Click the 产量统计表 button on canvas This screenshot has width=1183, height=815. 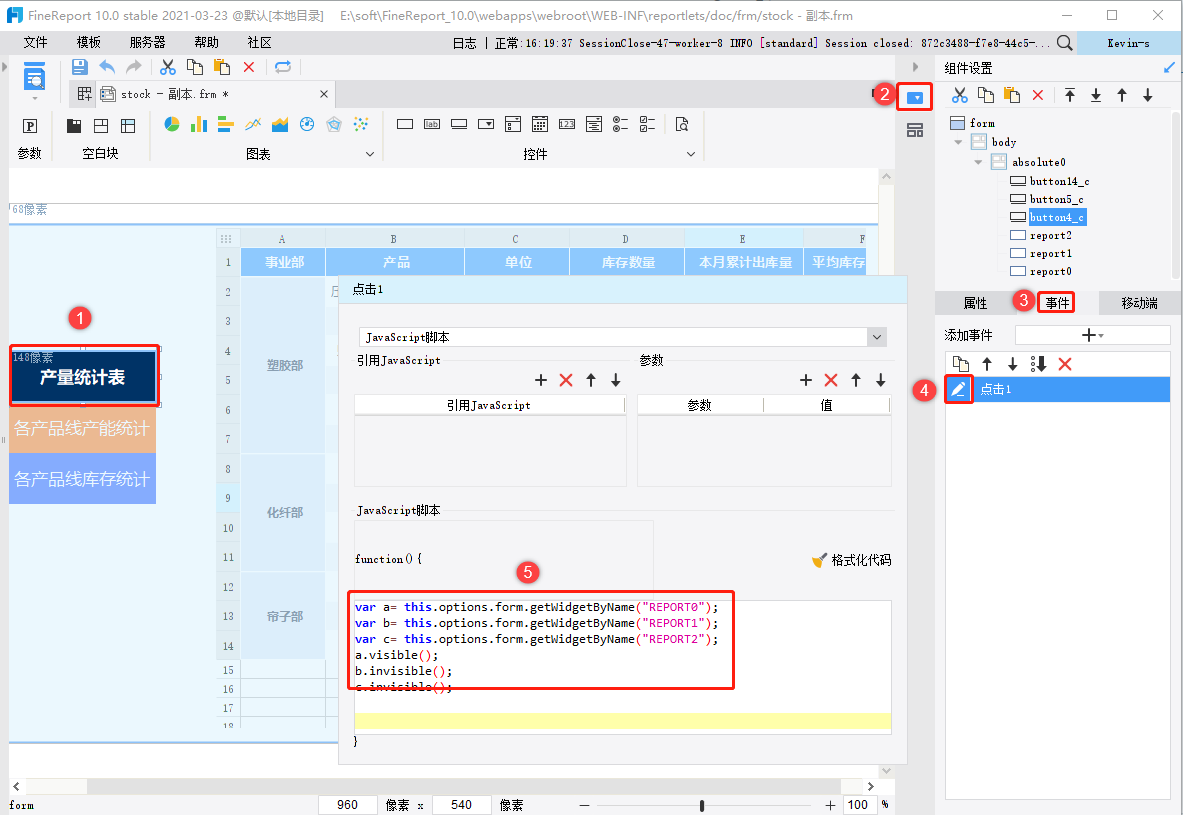point(83,377)
